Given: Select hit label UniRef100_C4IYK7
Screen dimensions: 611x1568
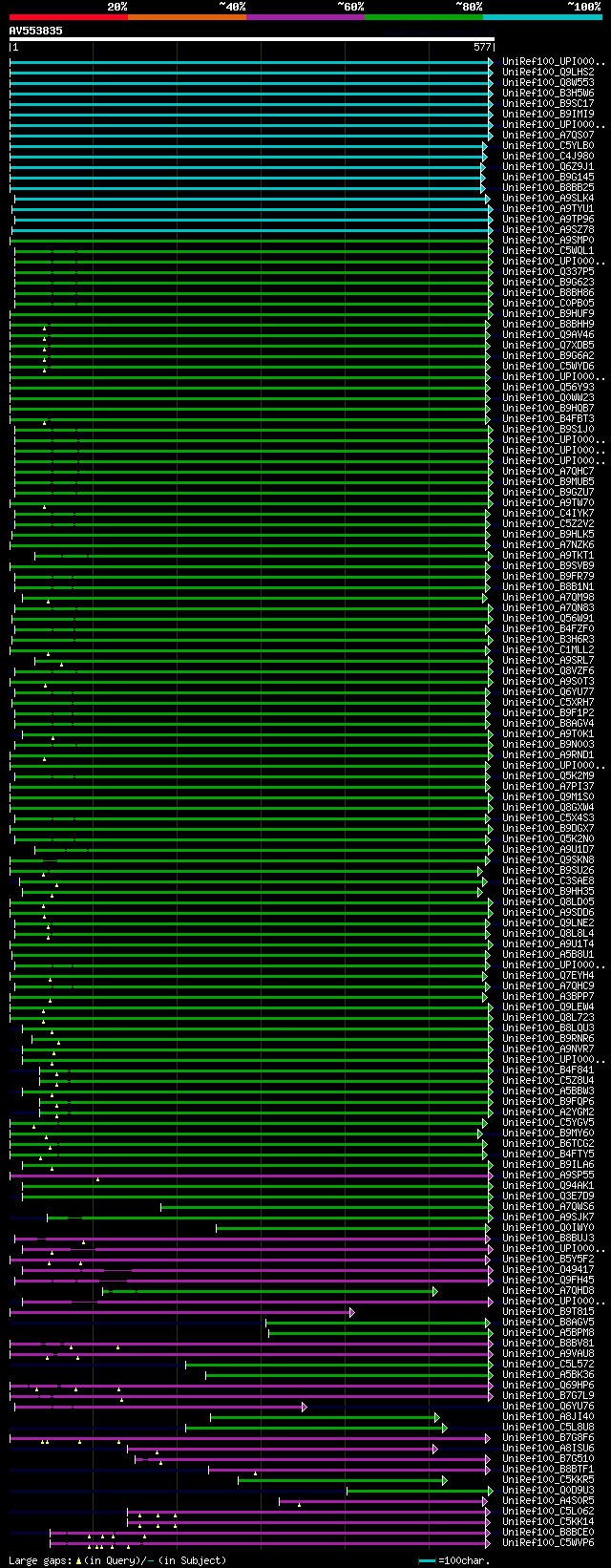Looking at the screenshot, I should (548, 513).
